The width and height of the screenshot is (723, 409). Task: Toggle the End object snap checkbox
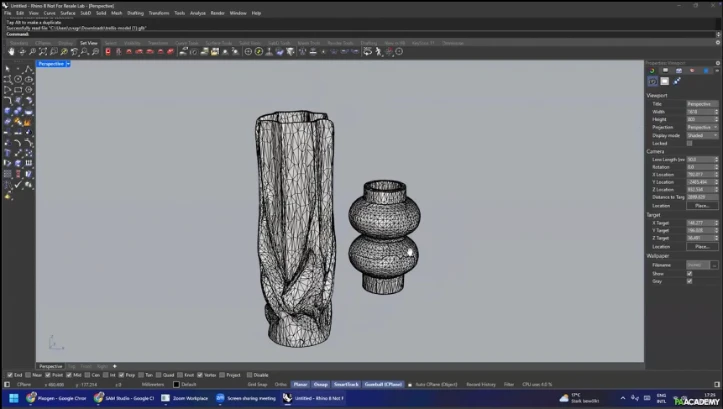coord(10,375)
